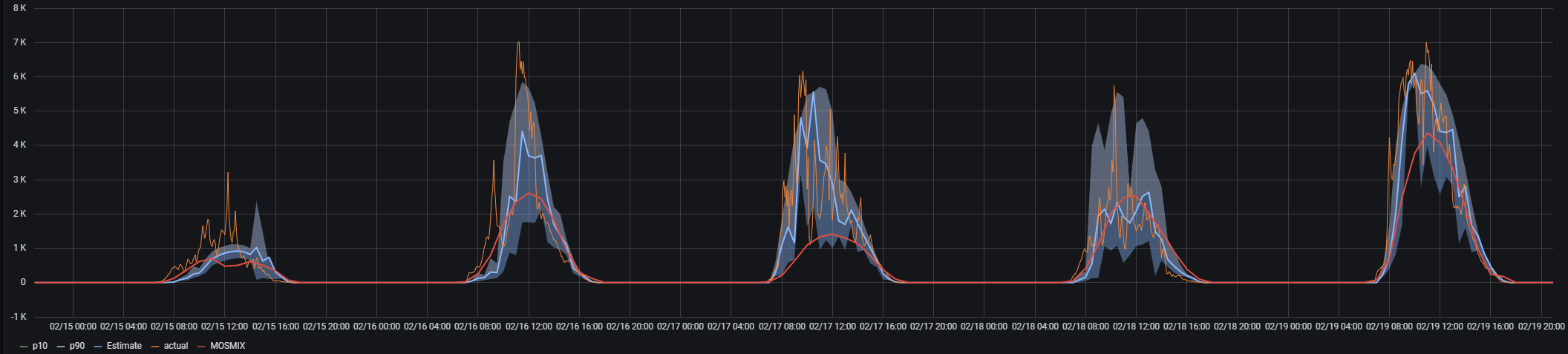Toggle the p90 series legend label
1568x354 pixels.
pyautogui.click(x=77, y=346)
